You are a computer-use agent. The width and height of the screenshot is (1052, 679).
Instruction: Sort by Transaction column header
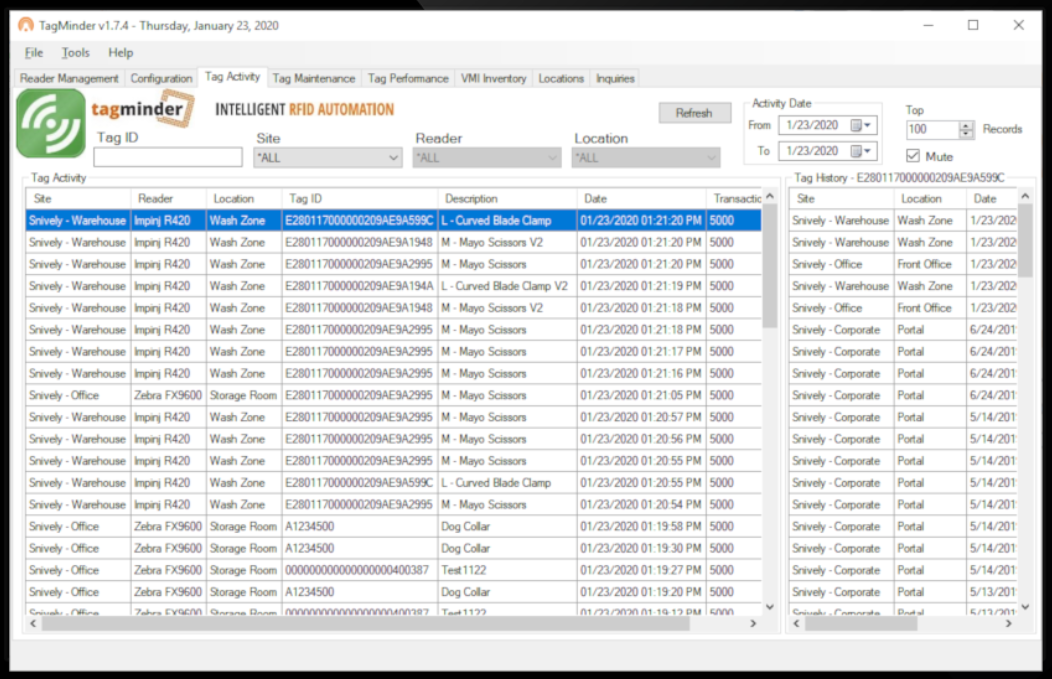coord(735,199)
